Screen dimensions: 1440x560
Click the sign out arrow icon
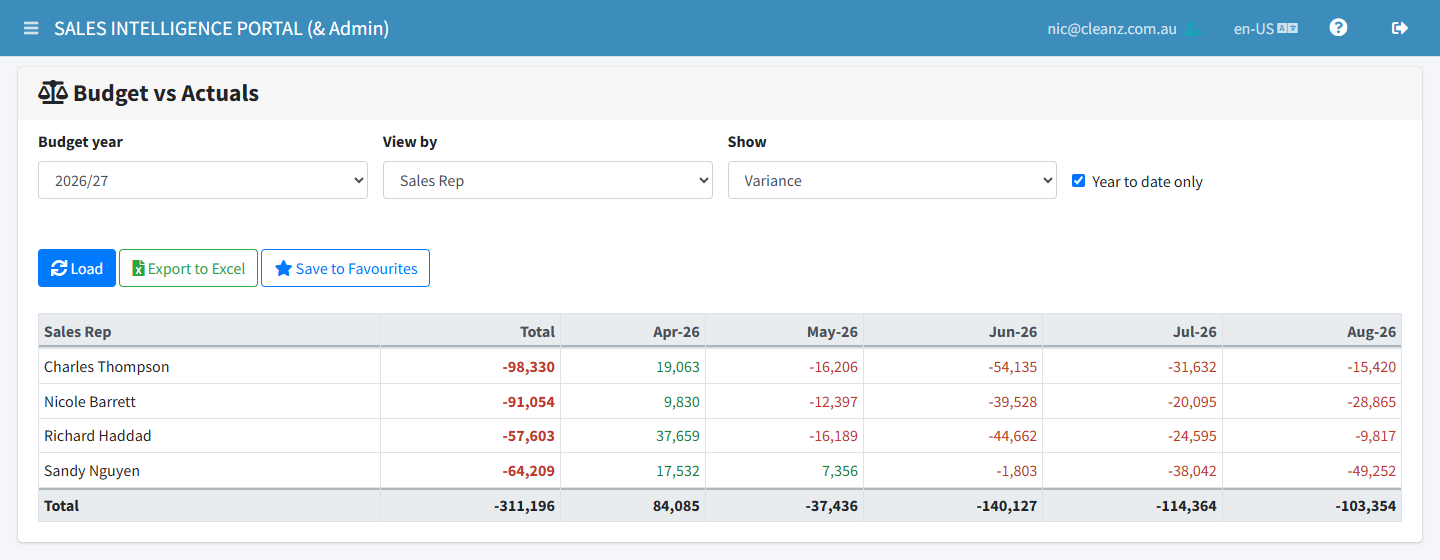[x=1400, y=28]
